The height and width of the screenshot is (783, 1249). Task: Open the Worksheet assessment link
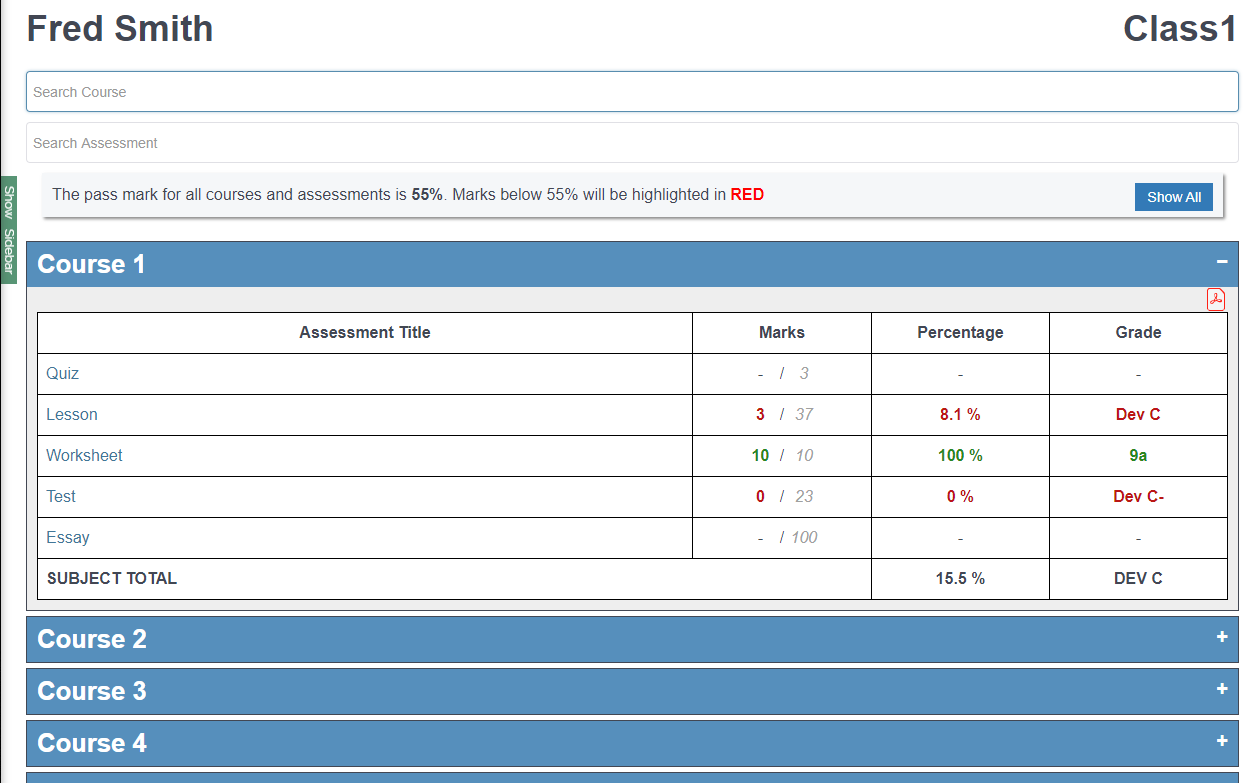pos(84,455)
